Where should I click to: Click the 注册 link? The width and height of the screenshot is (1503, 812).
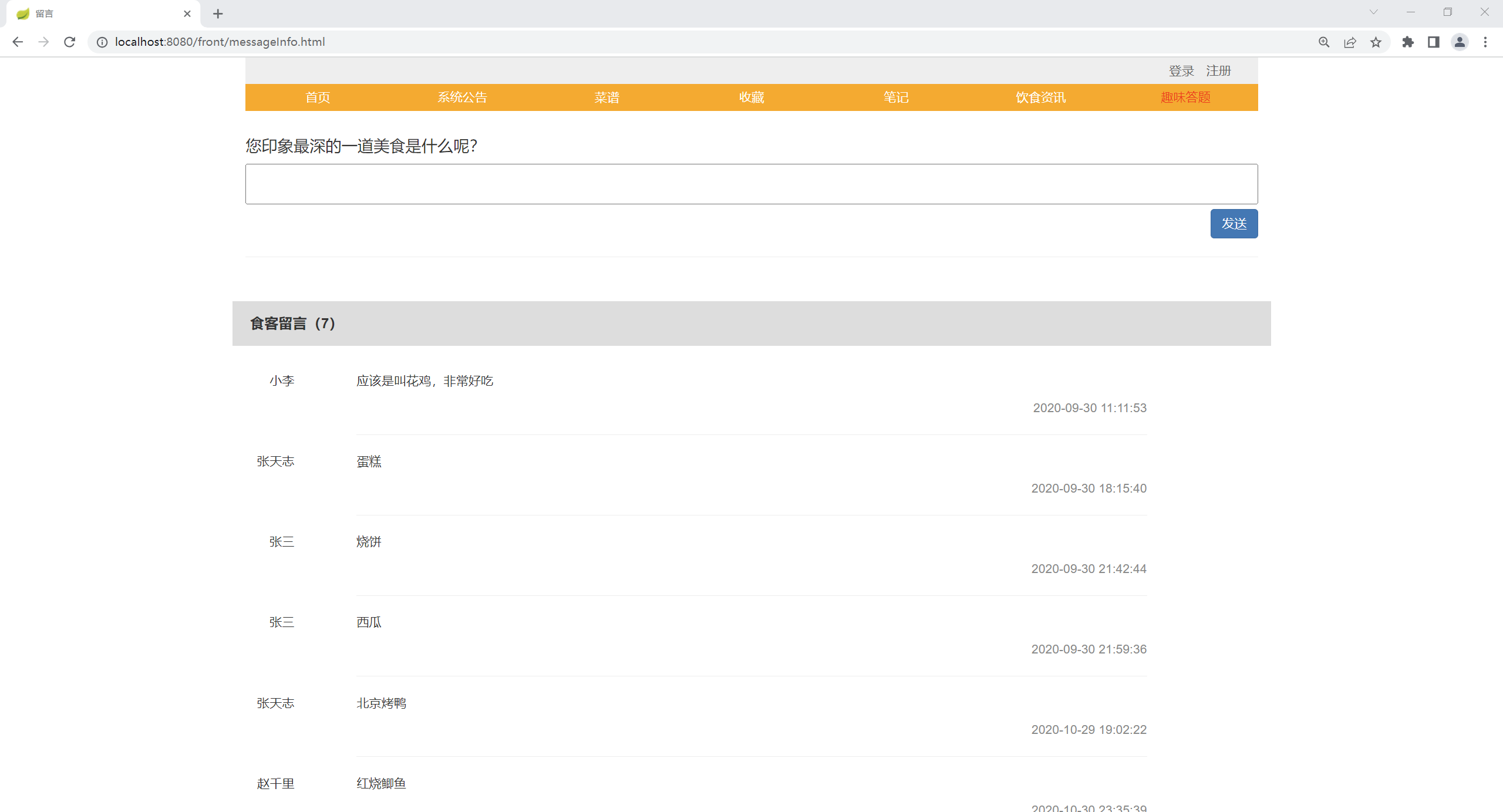point(1219,71)
